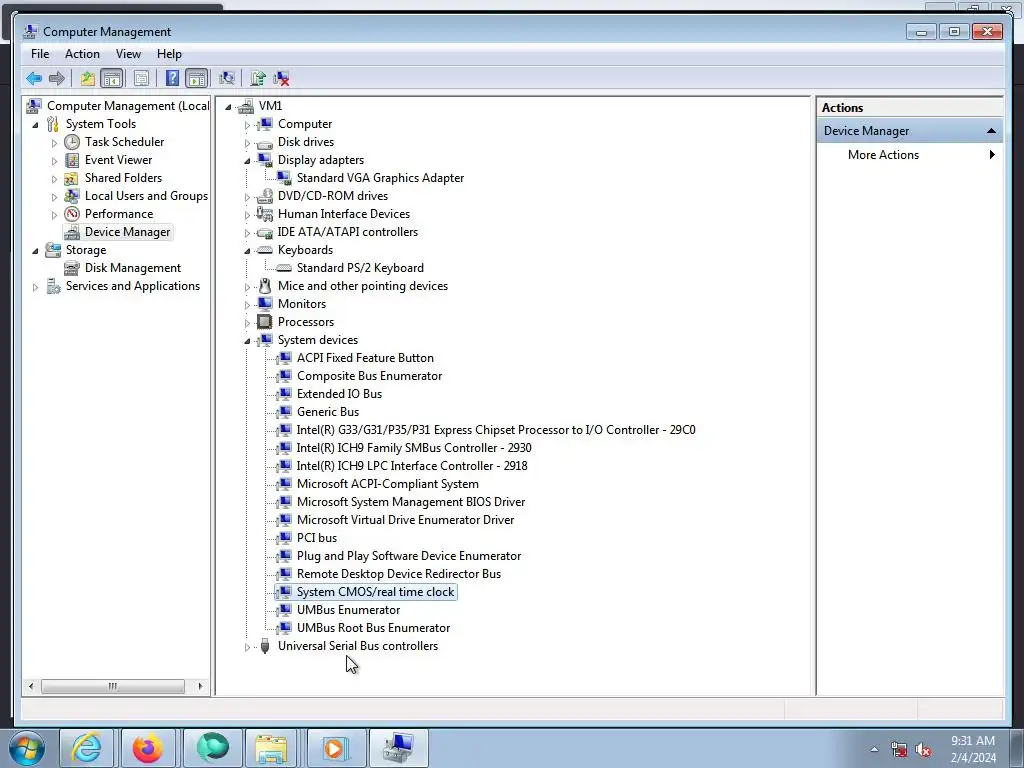
Task: Show hidden system tray icons
Action: coord(874,750)
